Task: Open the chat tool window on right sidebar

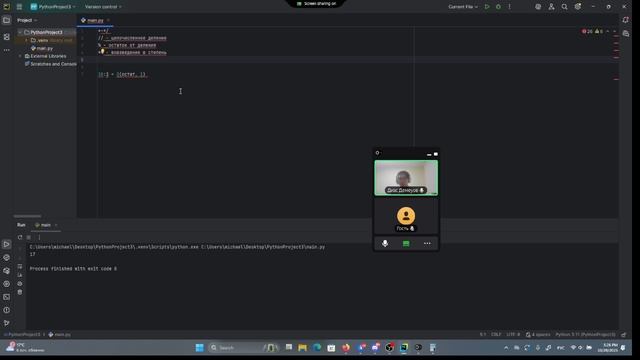Action: (x=626, y=33)
